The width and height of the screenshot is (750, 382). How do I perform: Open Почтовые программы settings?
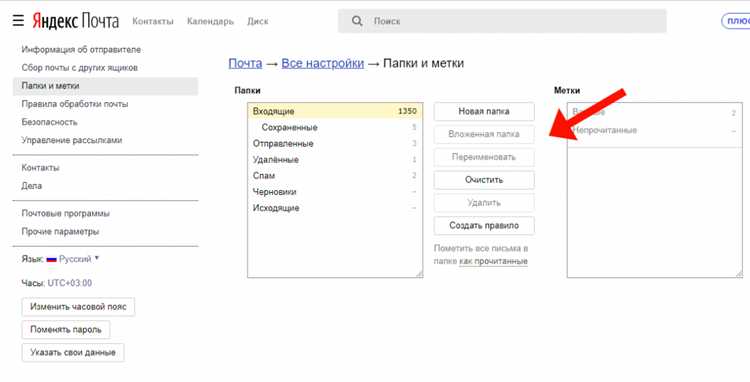pos(66,213)
